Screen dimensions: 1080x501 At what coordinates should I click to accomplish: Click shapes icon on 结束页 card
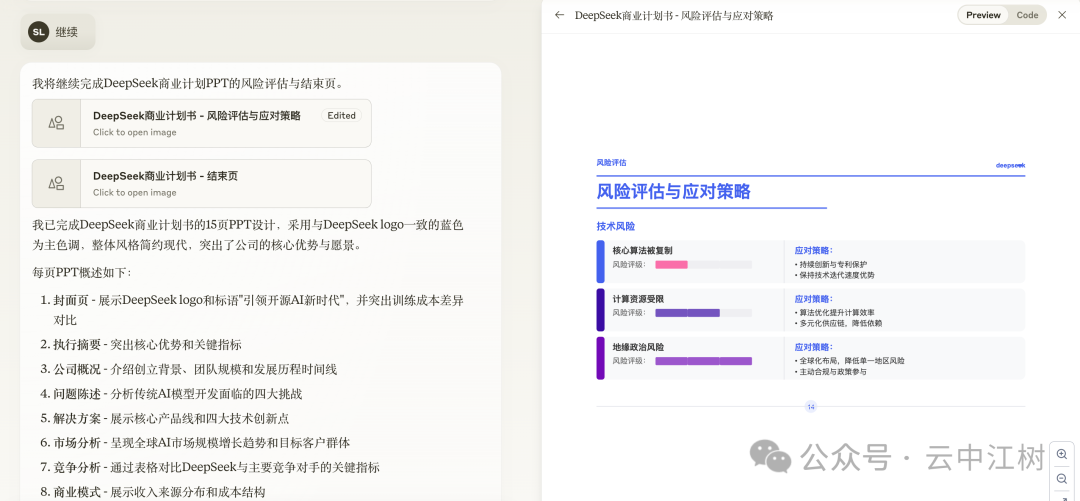coord(56,183)
